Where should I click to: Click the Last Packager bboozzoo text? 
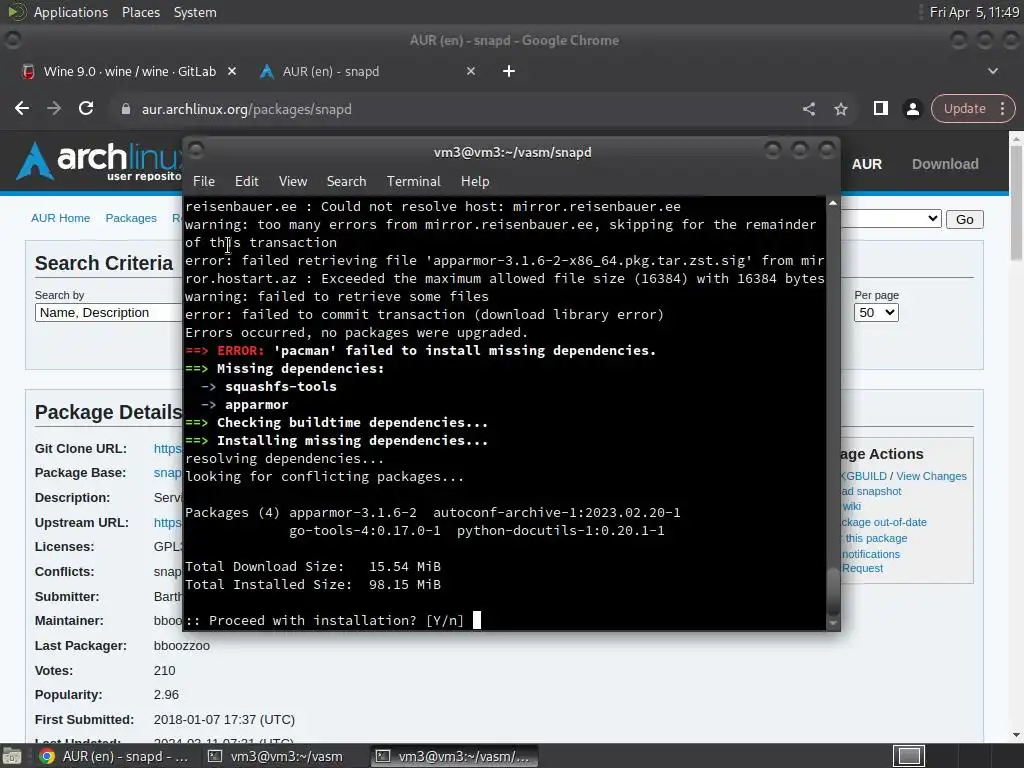(182, 646)
